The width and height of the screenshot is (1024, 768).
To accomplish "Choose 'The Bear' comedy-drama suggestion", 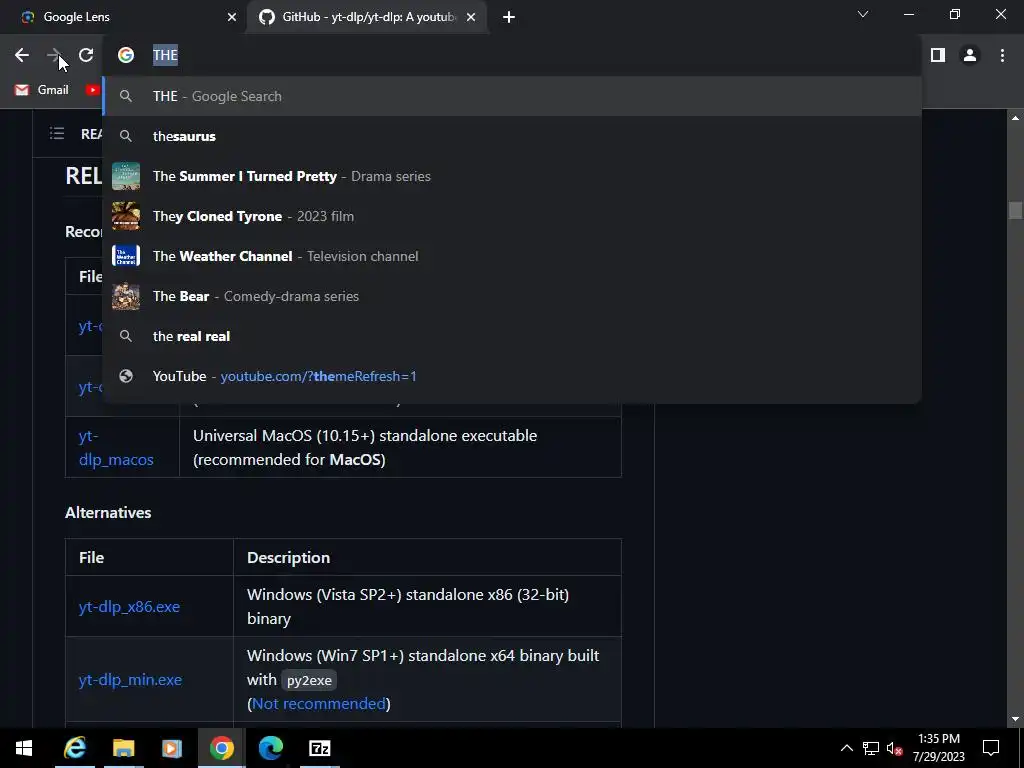I will pos(512,296).
